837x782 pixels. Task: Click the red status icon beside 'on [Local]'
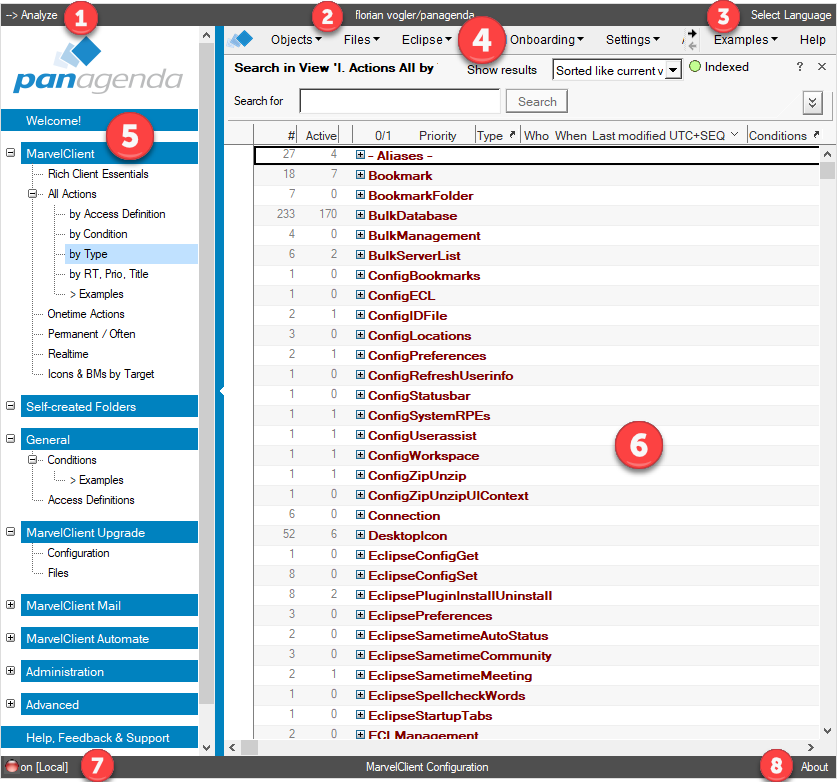click(x=12, y=767)
